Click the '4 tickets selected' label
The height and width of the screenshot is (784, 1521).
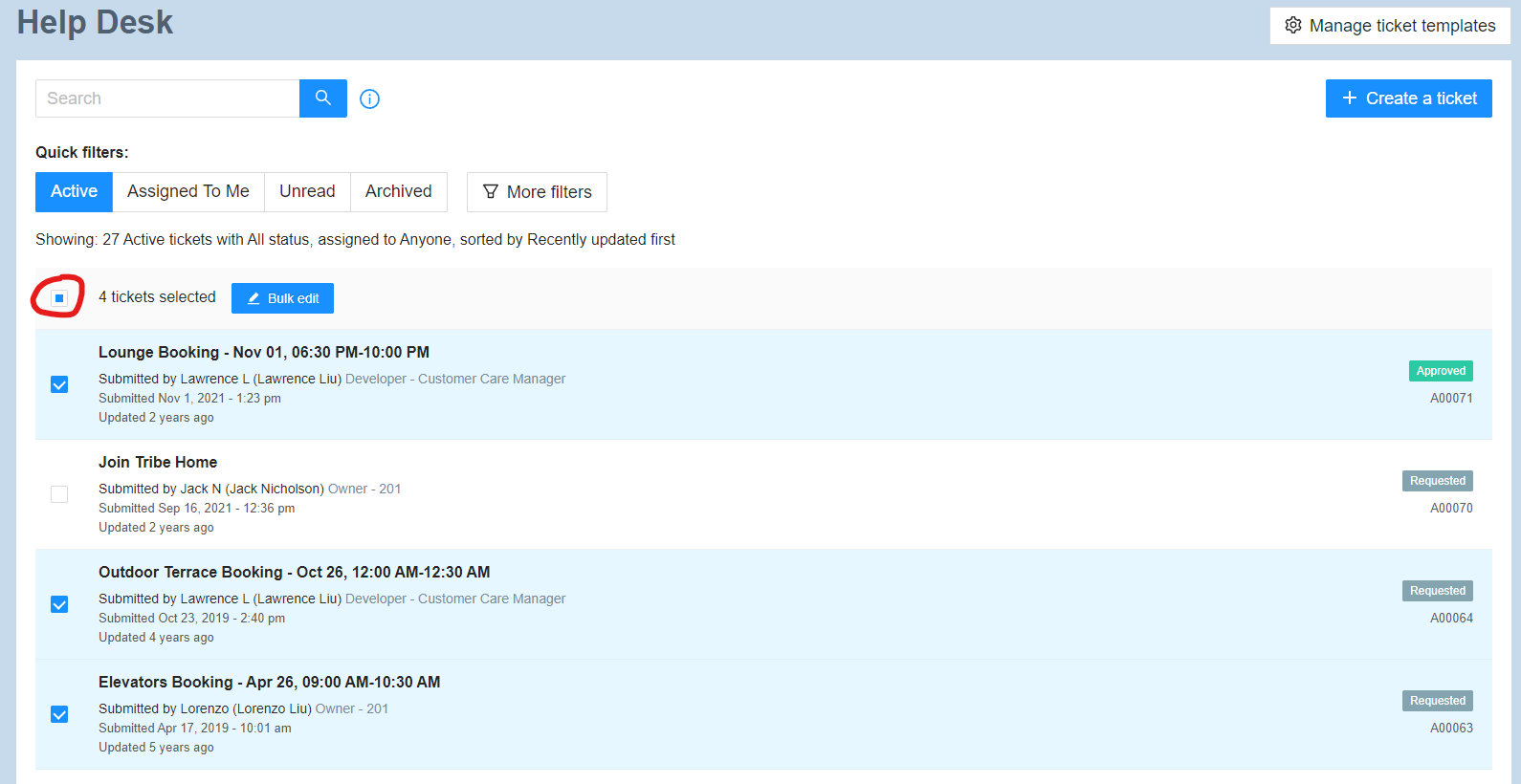(157, 297)
